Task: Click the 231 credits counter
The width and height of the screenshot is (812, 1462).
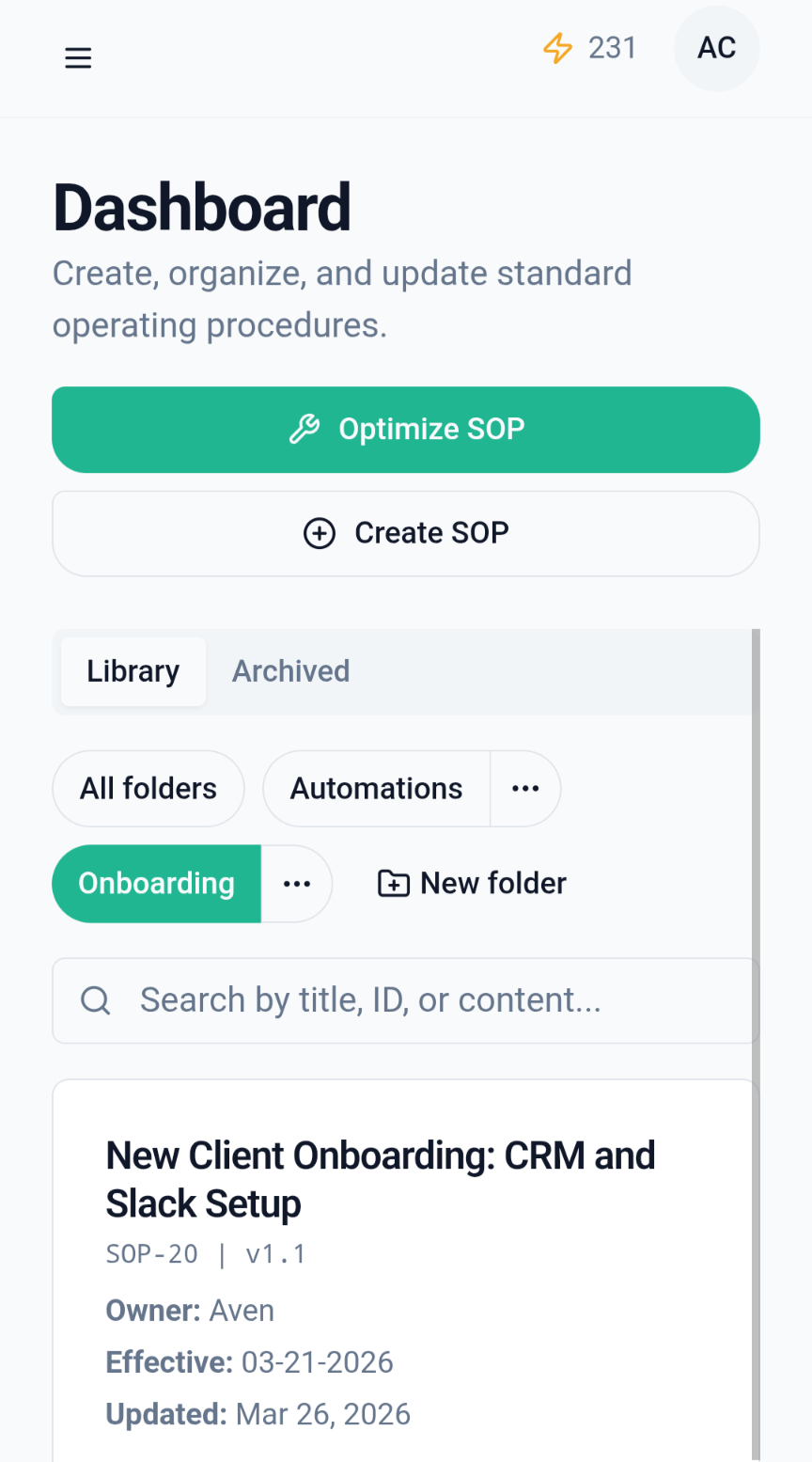Action: click(x=612, y=48)
